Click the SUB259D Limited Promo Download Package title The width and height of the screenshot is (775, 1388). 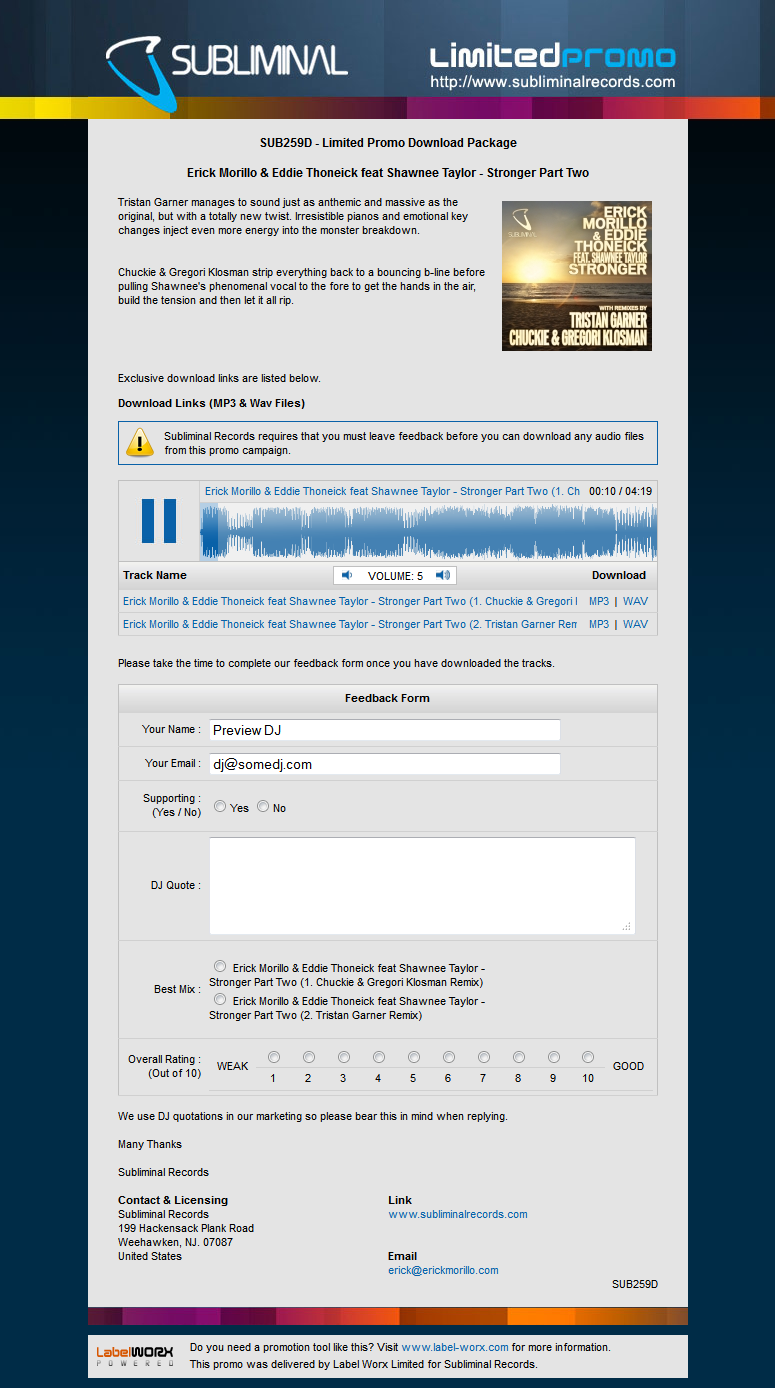(x=388, y=143)
